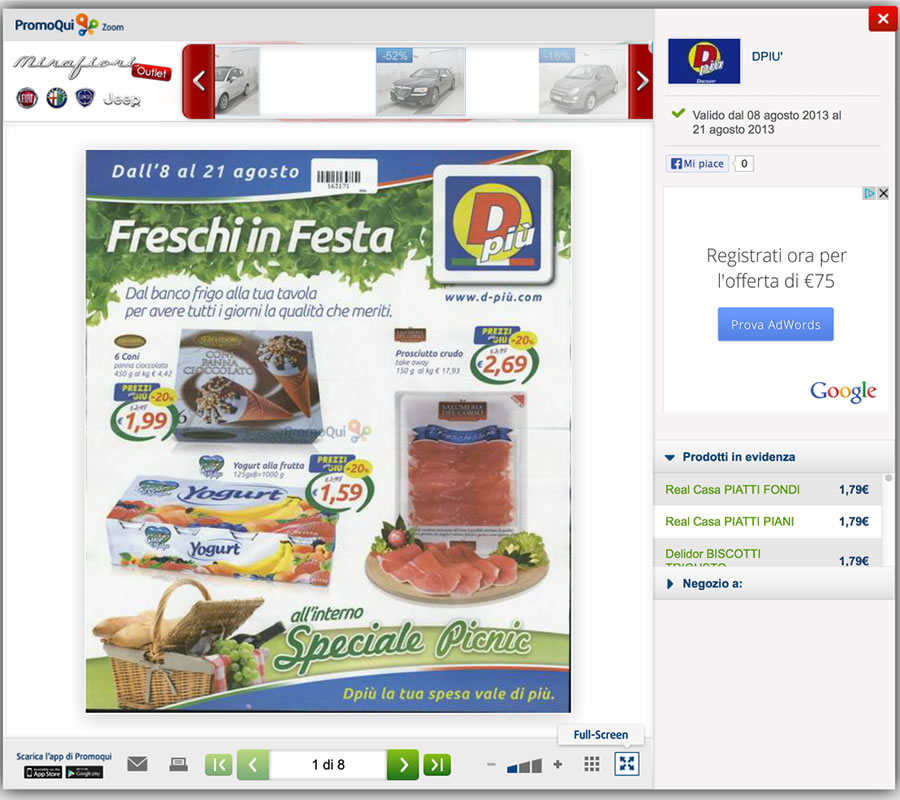Click the Registrati ora ad text
Viewport: 900px width, 800px height.
(776, 268)
